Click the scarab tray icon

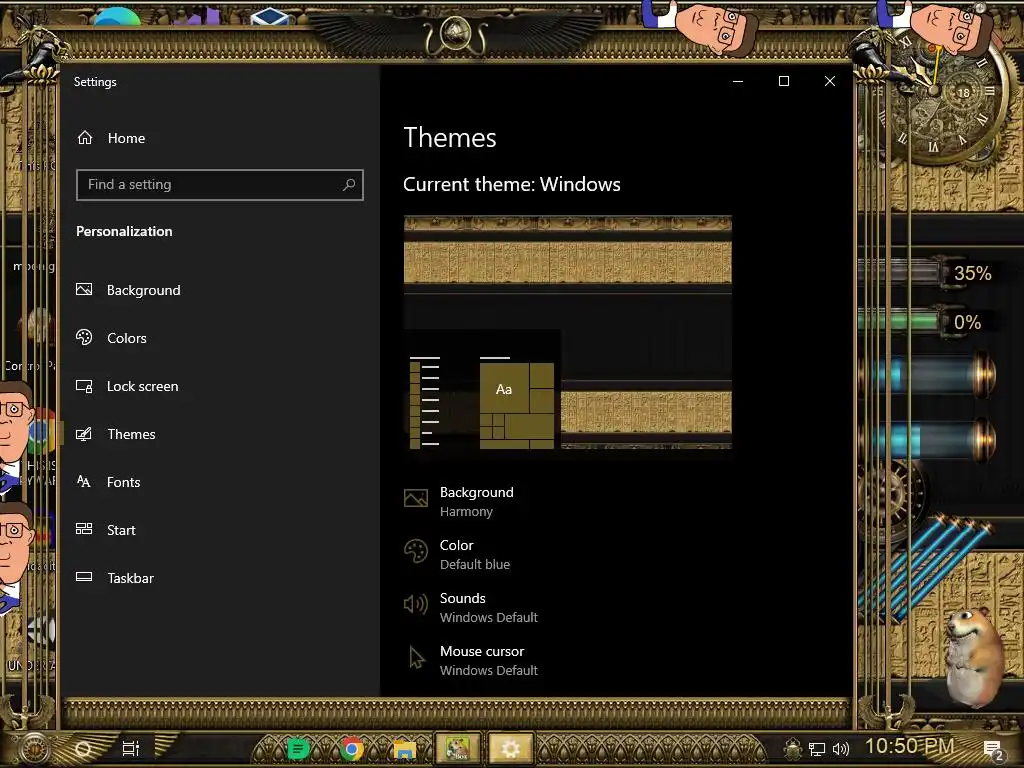pos(793,749)
